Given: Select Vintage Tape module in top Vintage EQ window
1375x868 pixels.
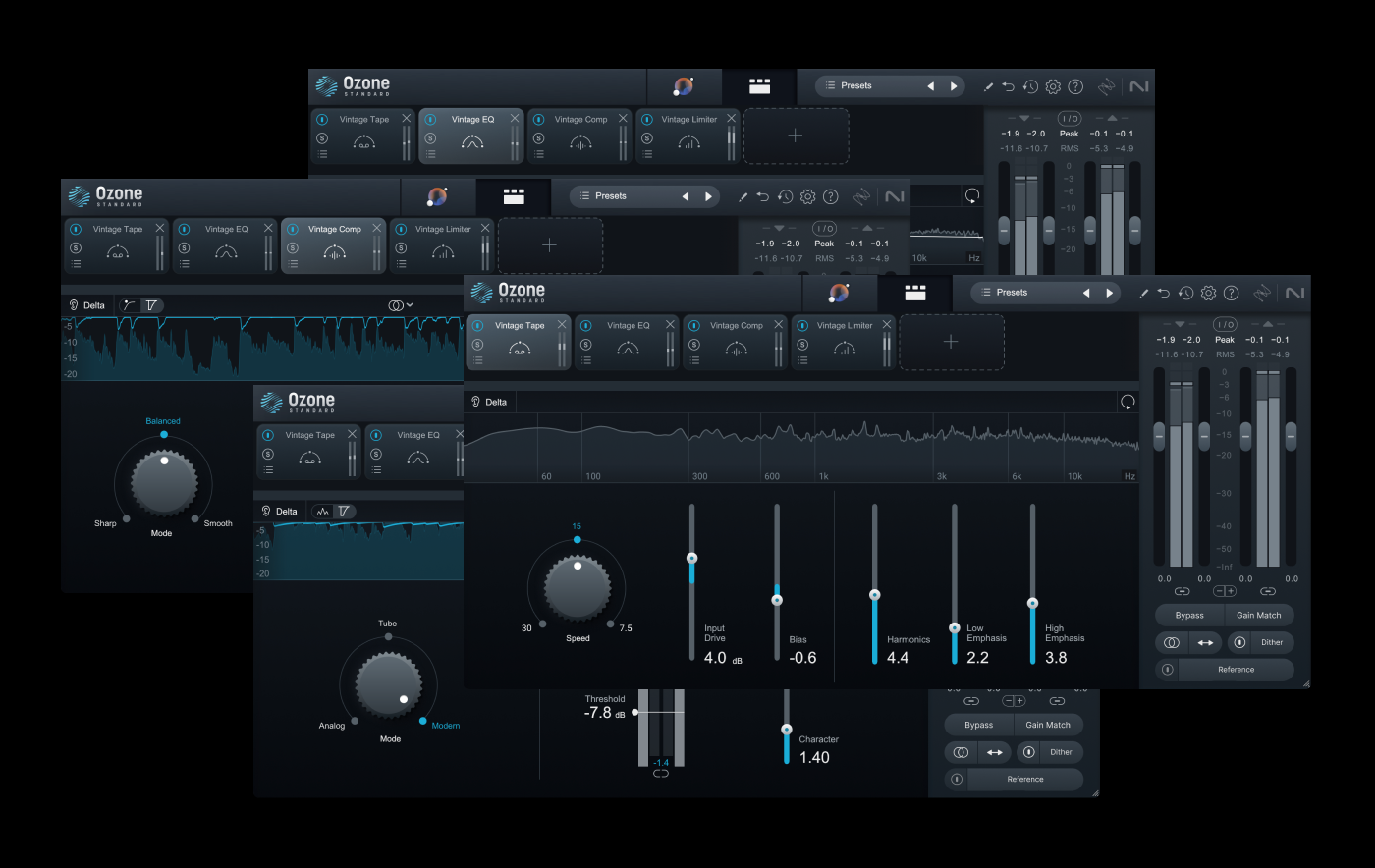Looking at the screenshot, I should (363, 136).
